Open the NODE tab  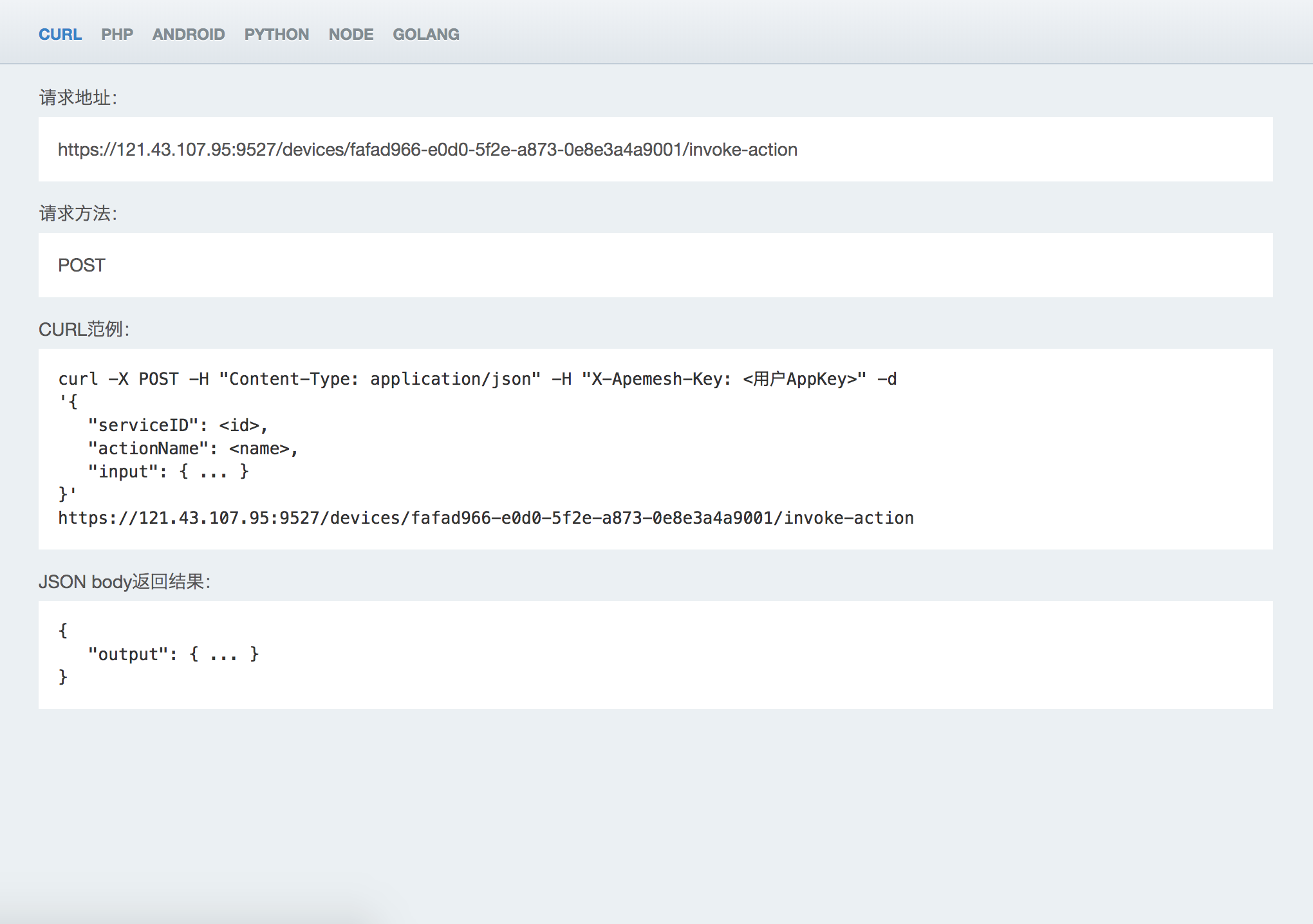coord(351,34)
